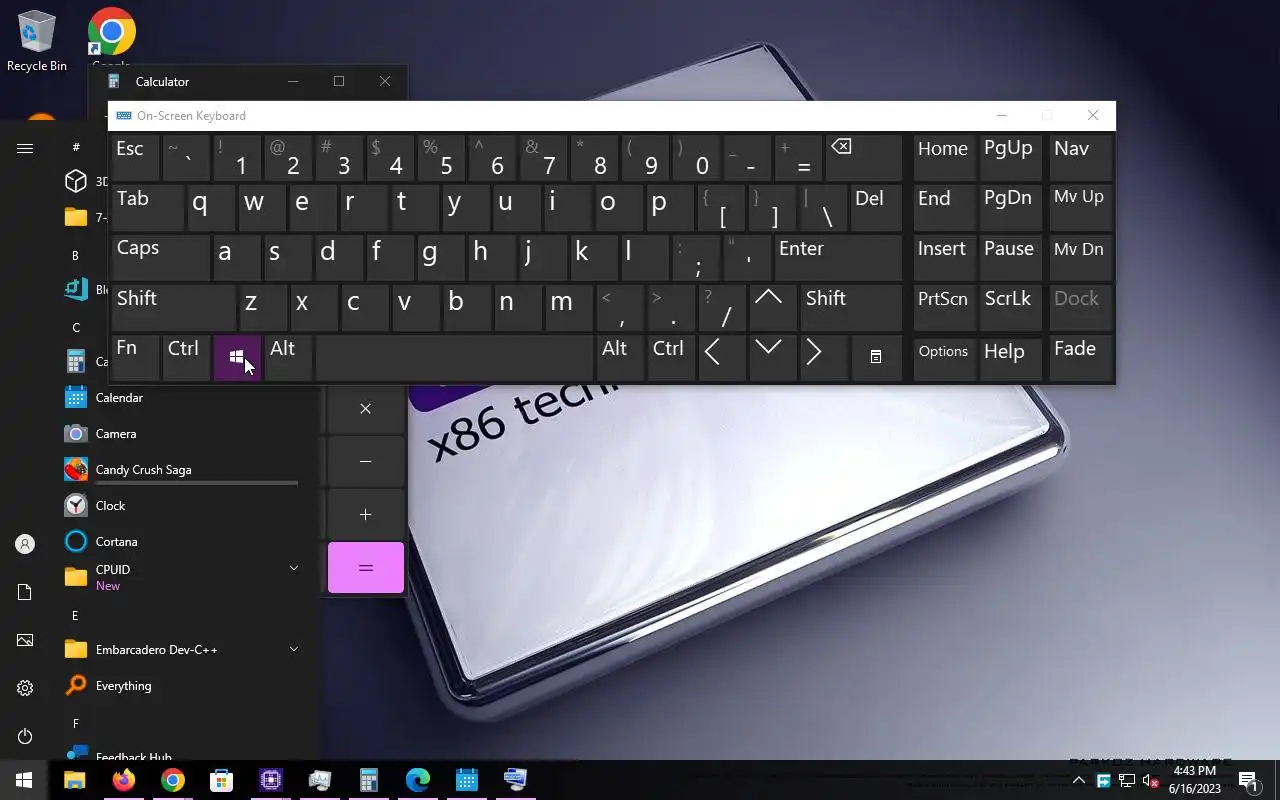This screenshot has width=1280, height=800.
Task: Click the Mv Up key
Action: click(1081, 207)
